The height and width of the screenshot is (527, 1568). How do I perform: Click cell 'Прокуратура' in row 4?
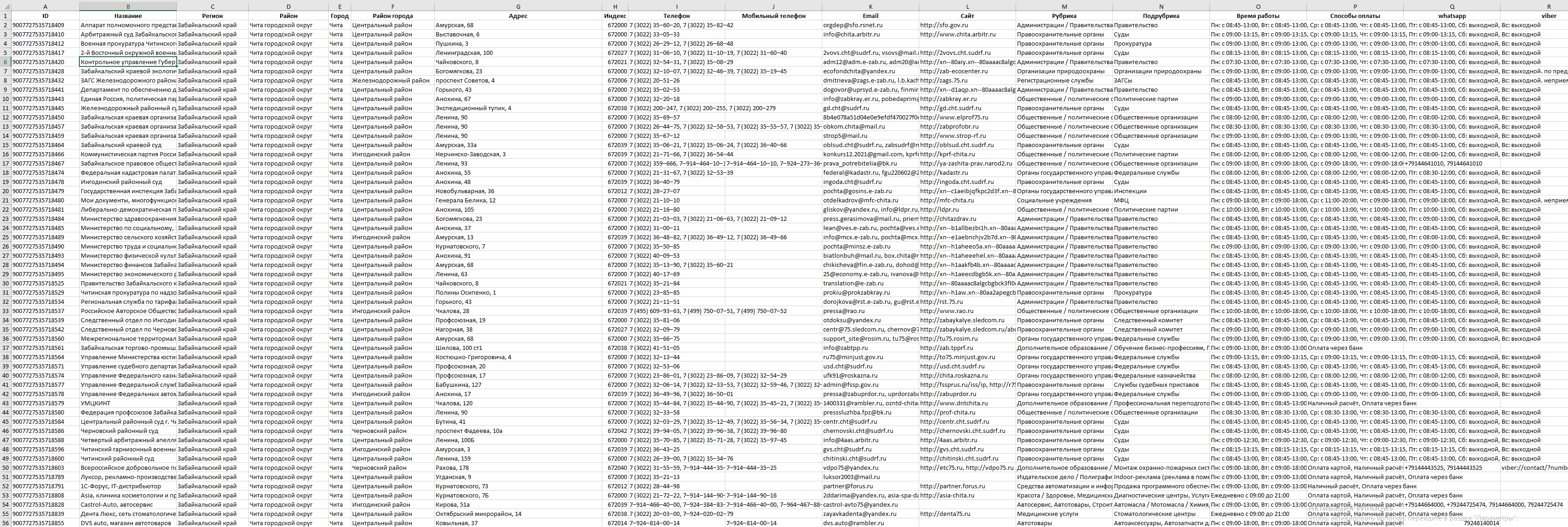coord(1161,44)
